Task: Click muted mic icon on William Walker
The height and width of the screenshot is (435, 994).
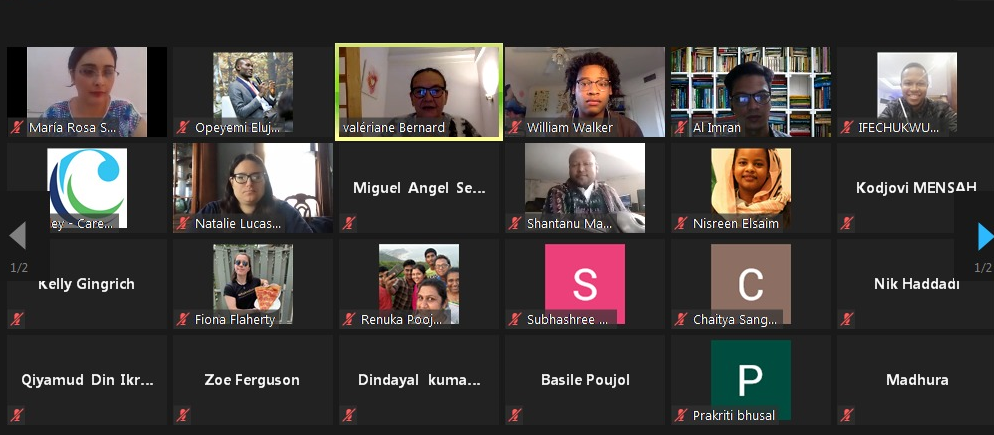Action: tap(515, 127)
